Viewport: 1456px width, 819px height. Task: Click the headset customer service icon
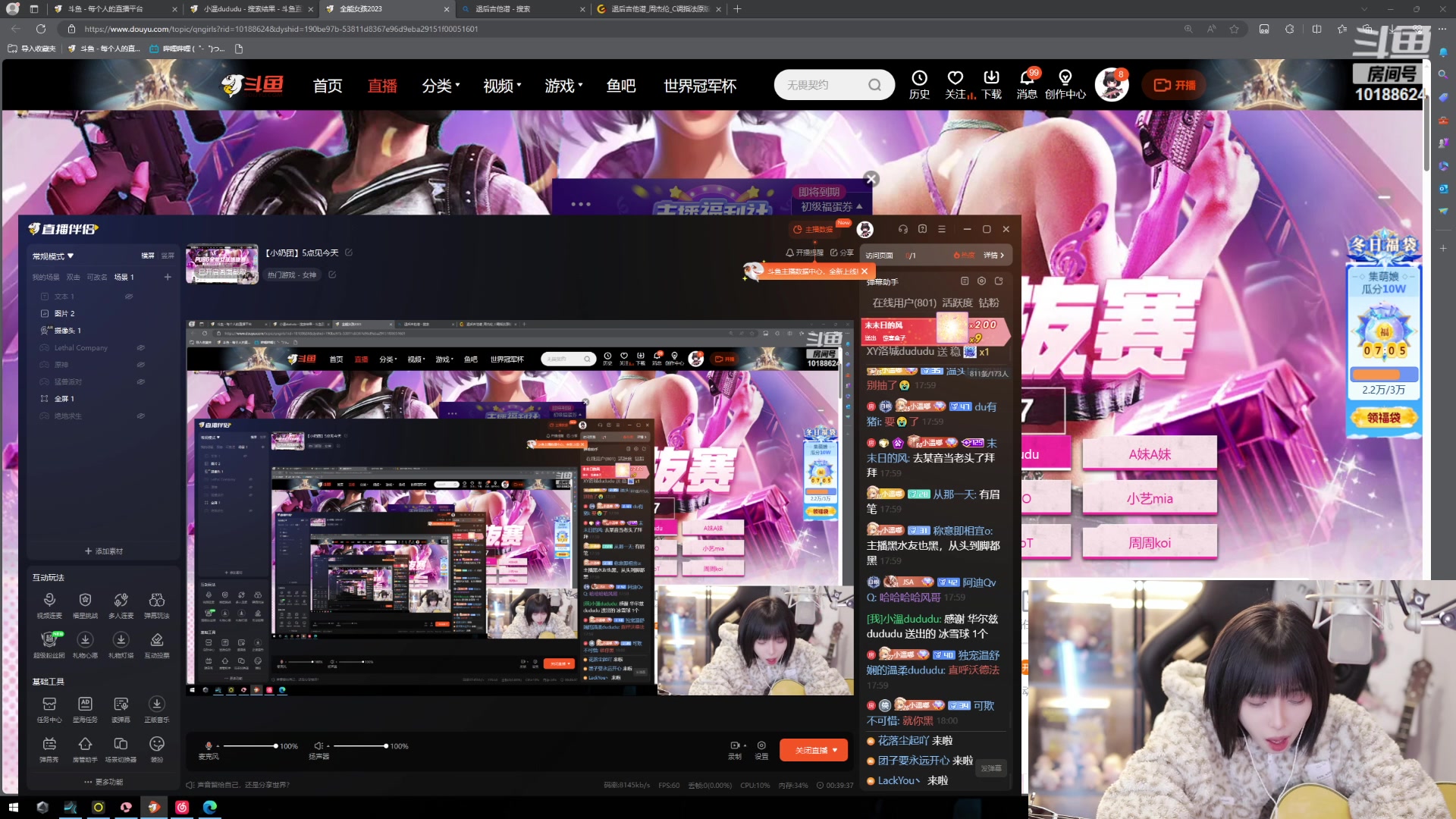[902, 229]
